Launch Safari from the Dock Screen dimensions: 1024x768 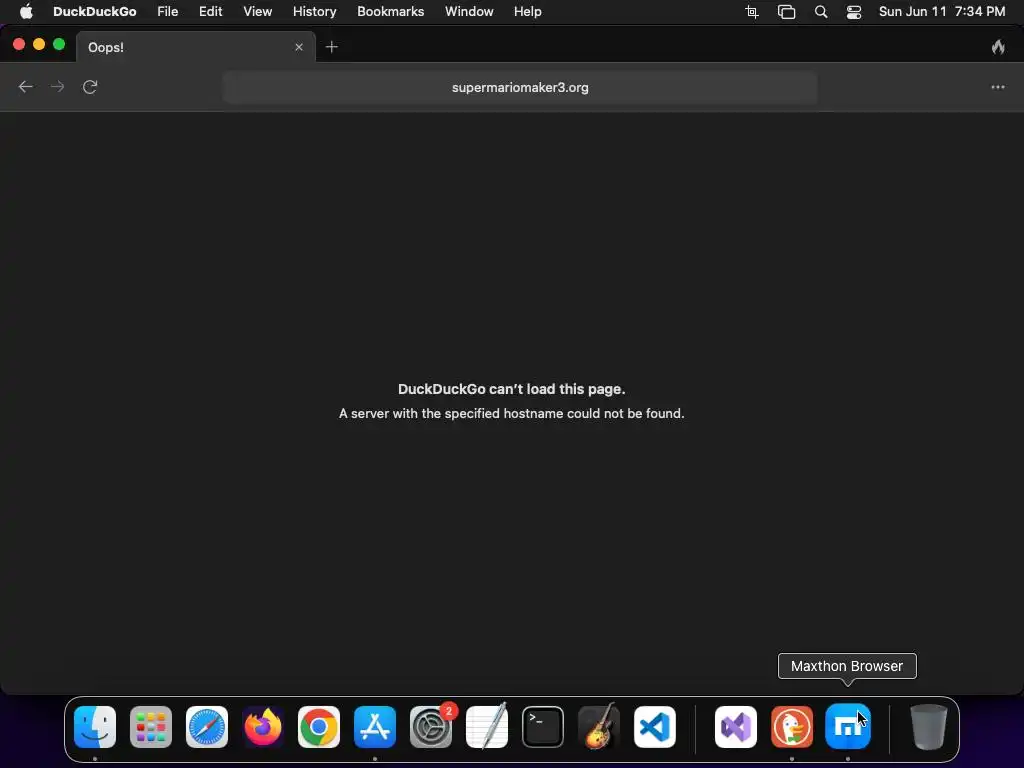coord(207,727)
